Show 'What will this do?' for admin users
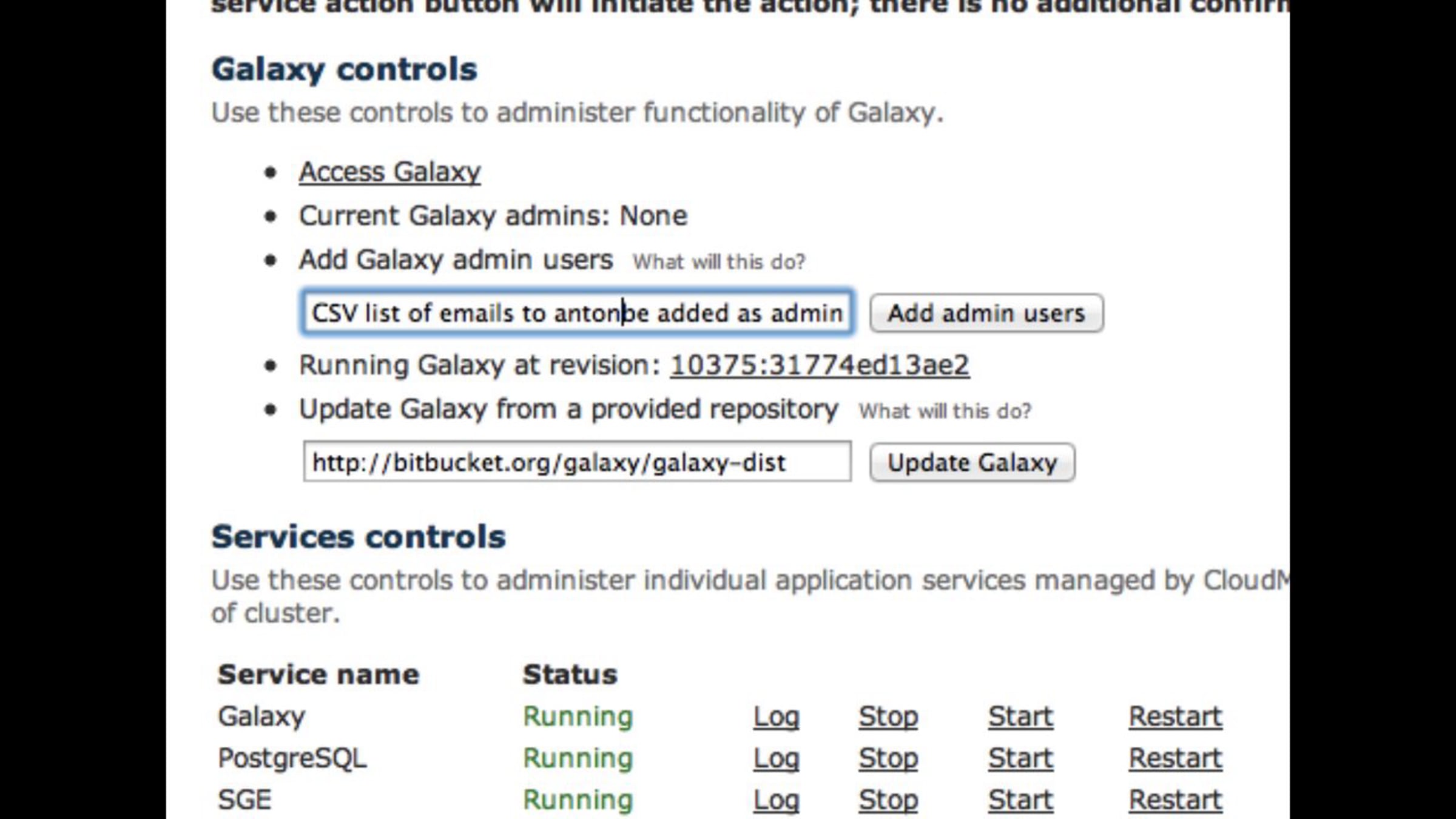Screen dimensions: 1456x819 click(719, 262)
